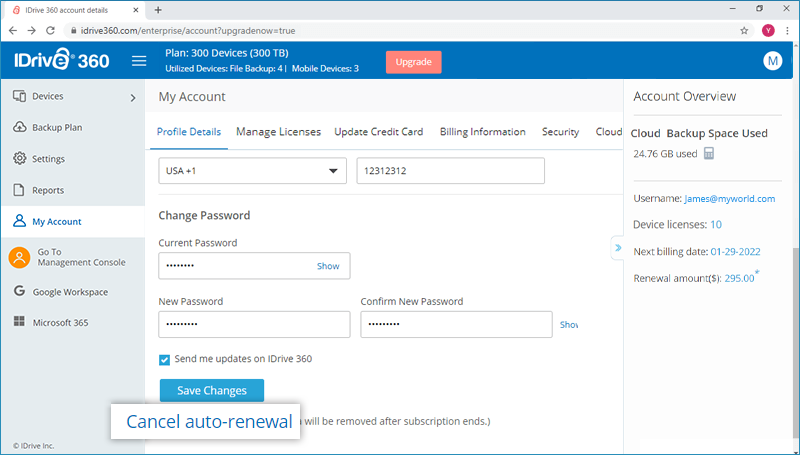Click the Settings gear icon in sidebar
800x455 pixels.
(19, 158)
